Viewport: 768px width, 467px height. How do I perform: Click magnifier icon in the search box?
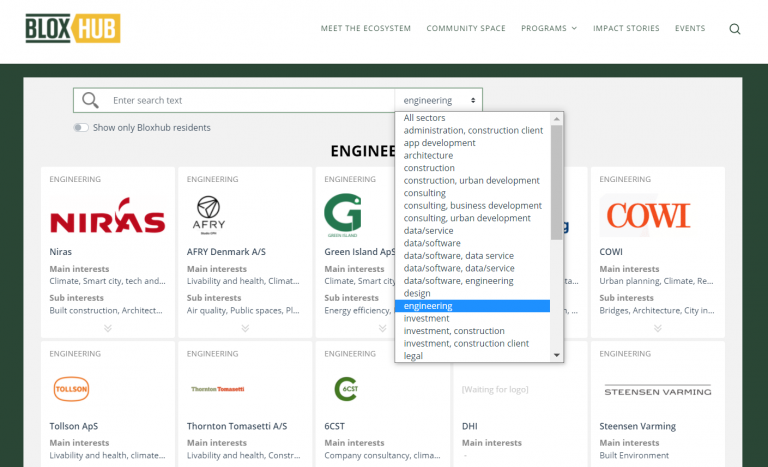[x=90, y=100]
